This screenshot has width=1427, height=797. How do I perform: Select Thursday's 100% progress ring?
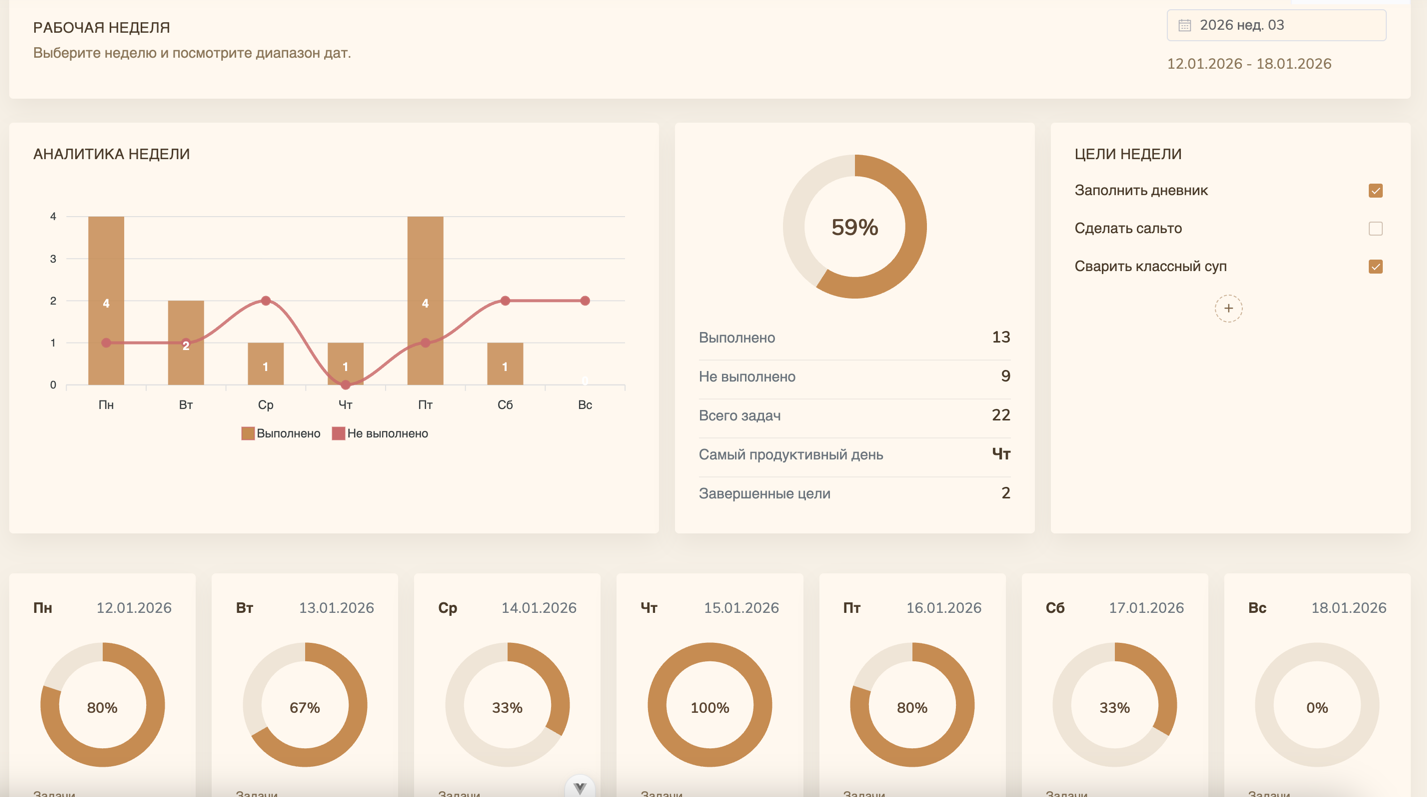pos(709,706)
